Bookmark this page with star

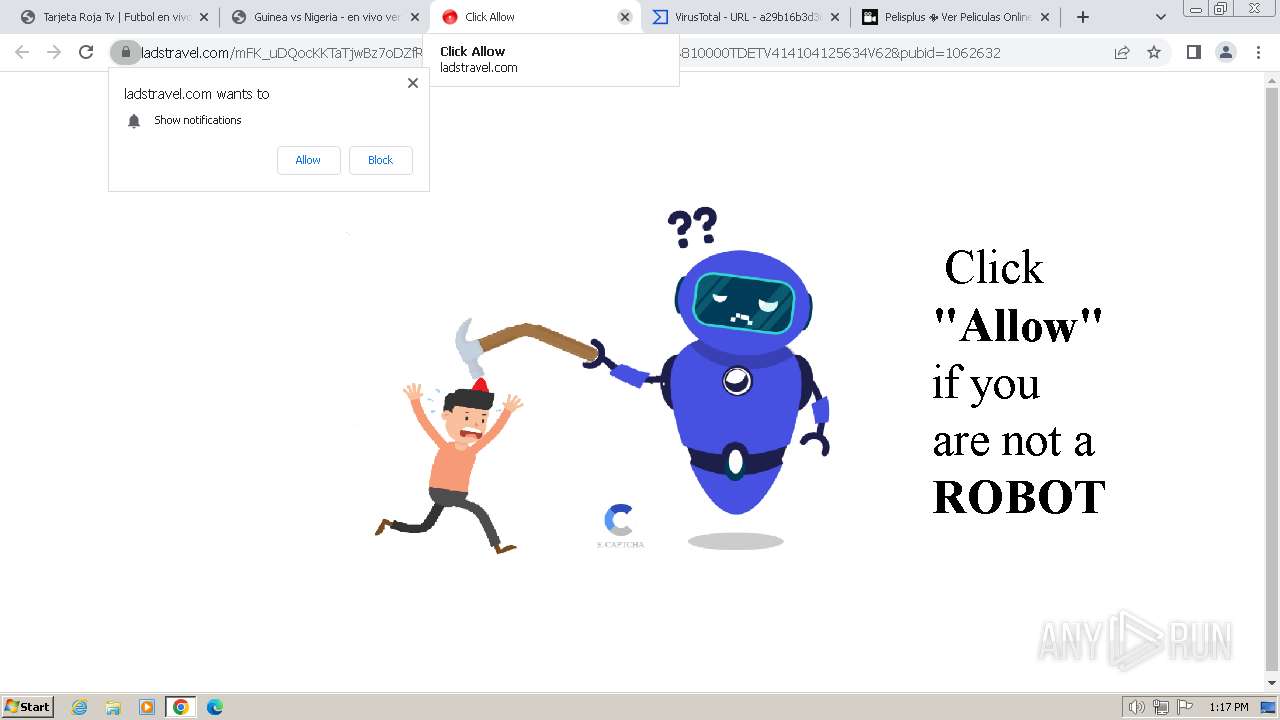[1154, 53]
